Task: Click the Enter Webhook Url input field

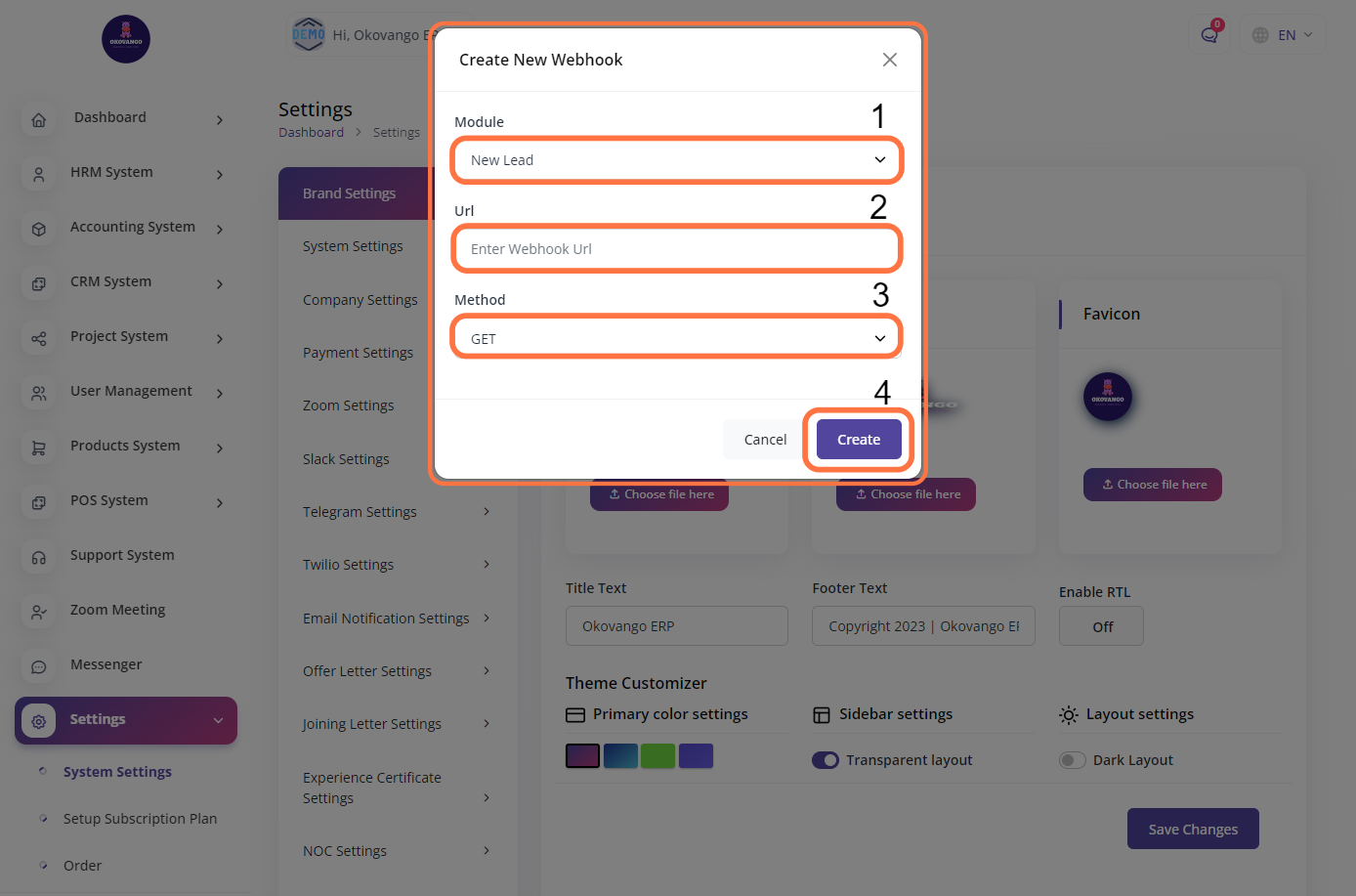Action: pyautogui.click(x=676, y=249)
